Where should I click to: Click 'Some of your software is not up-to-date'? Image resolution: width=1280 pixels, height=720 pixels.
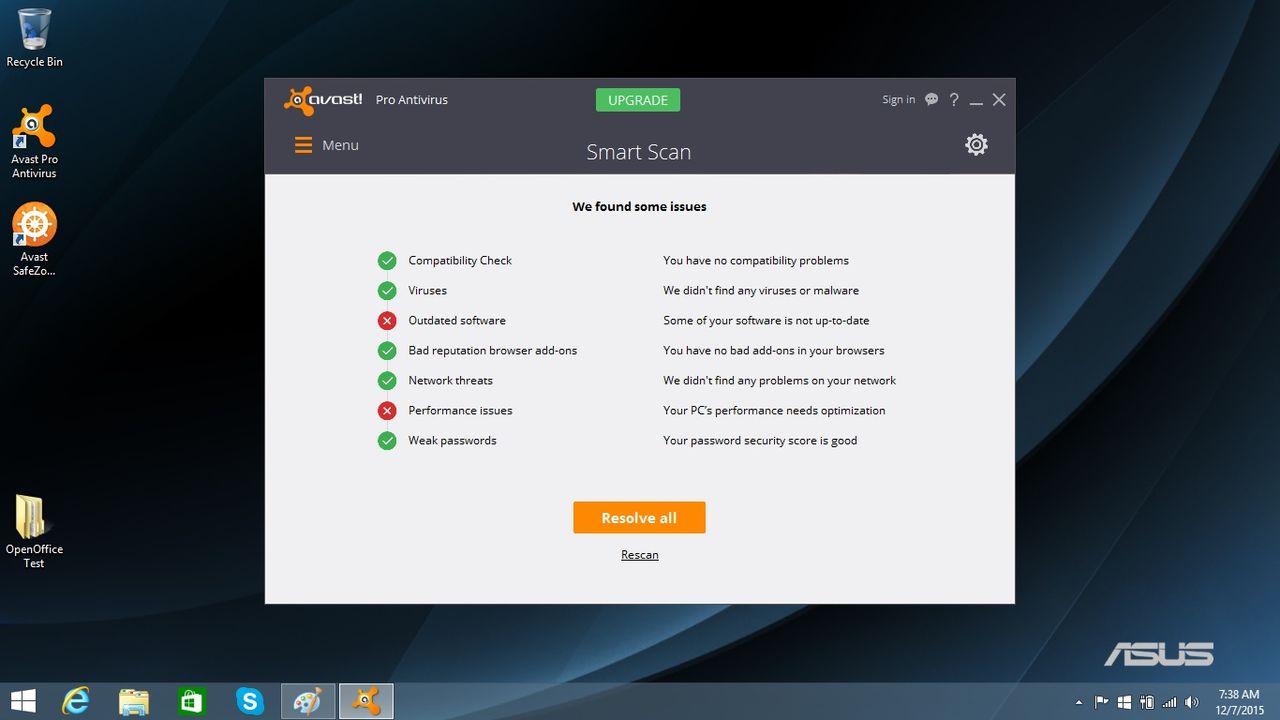click(x=766, y=321)
